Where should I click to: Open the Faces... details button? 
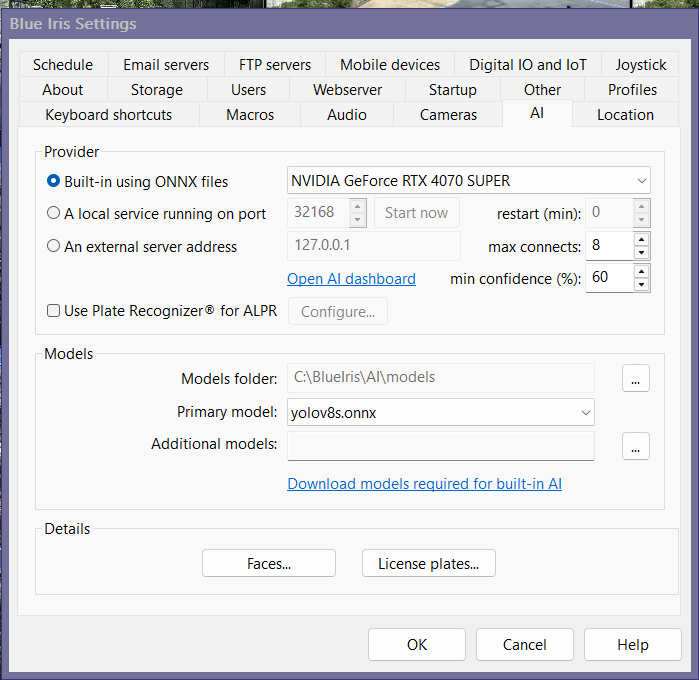pos(269,564)
